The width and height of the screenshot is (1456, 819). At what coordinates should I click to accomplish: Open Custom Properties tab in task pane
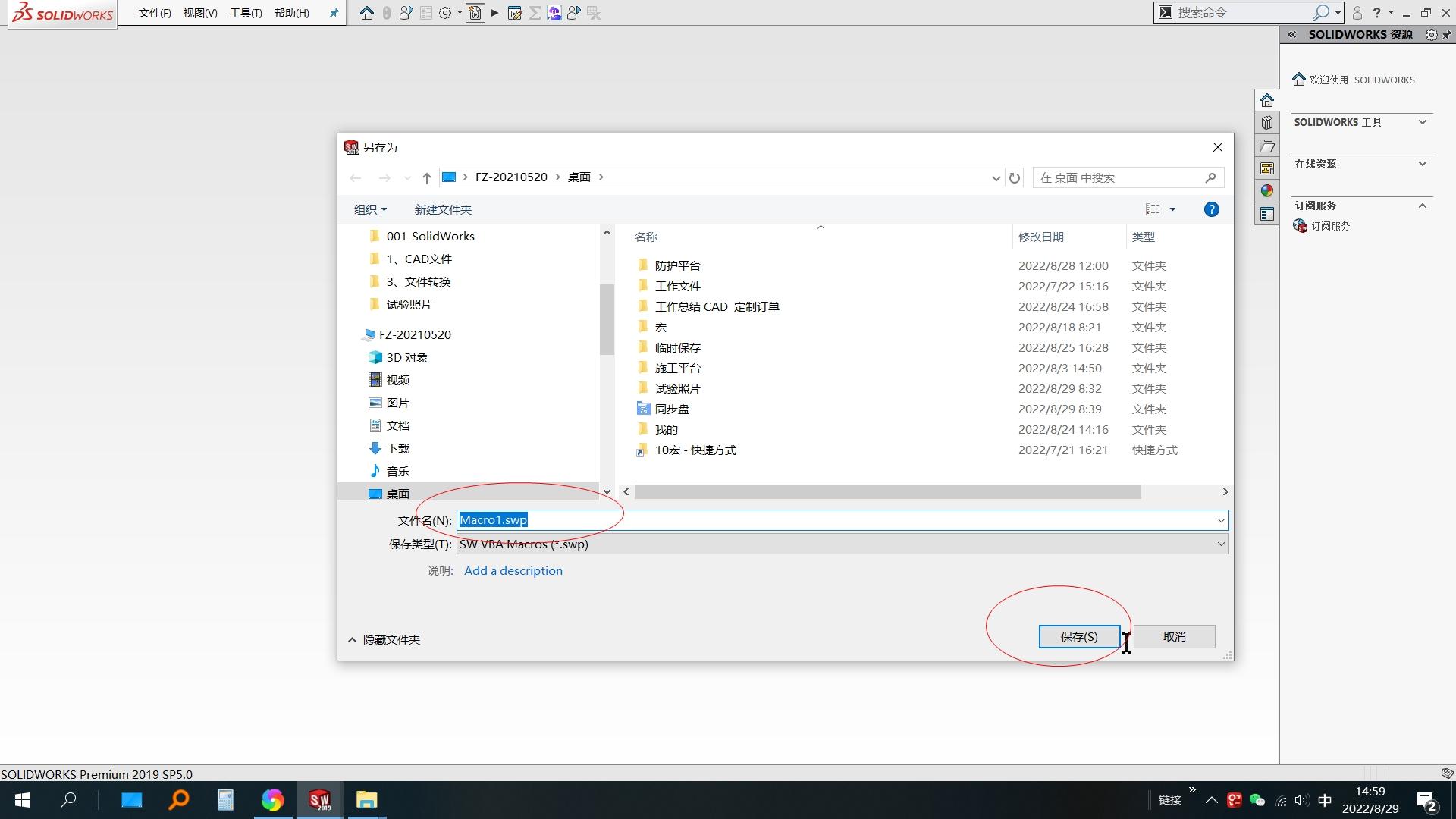tap(1267, 214)
